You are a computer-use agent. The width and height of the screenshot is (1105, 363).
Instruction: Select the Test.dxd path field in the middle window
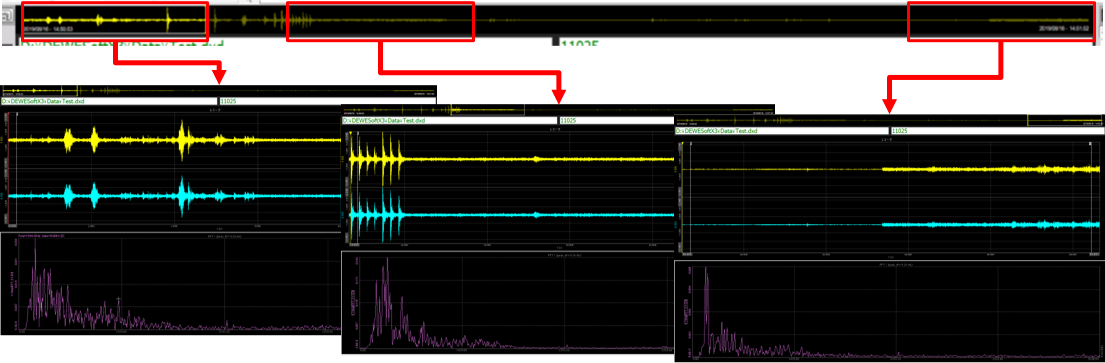point(450,121)
